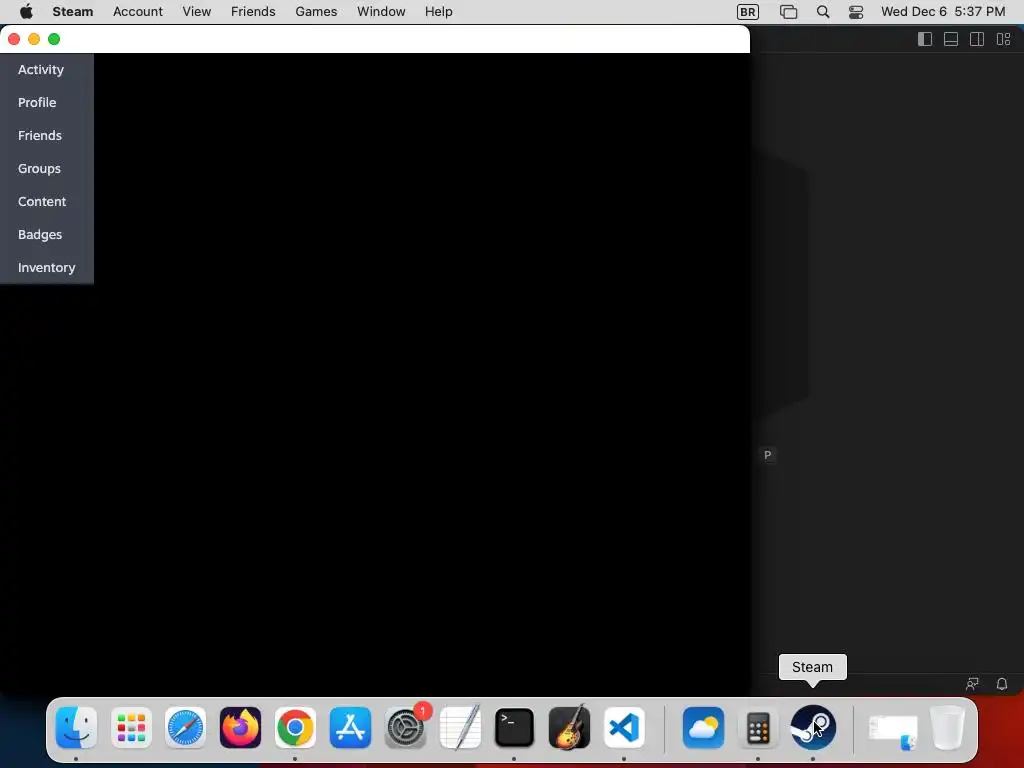
Task: Open Launchpad from the Dock
Action: [x=131, y=727]
